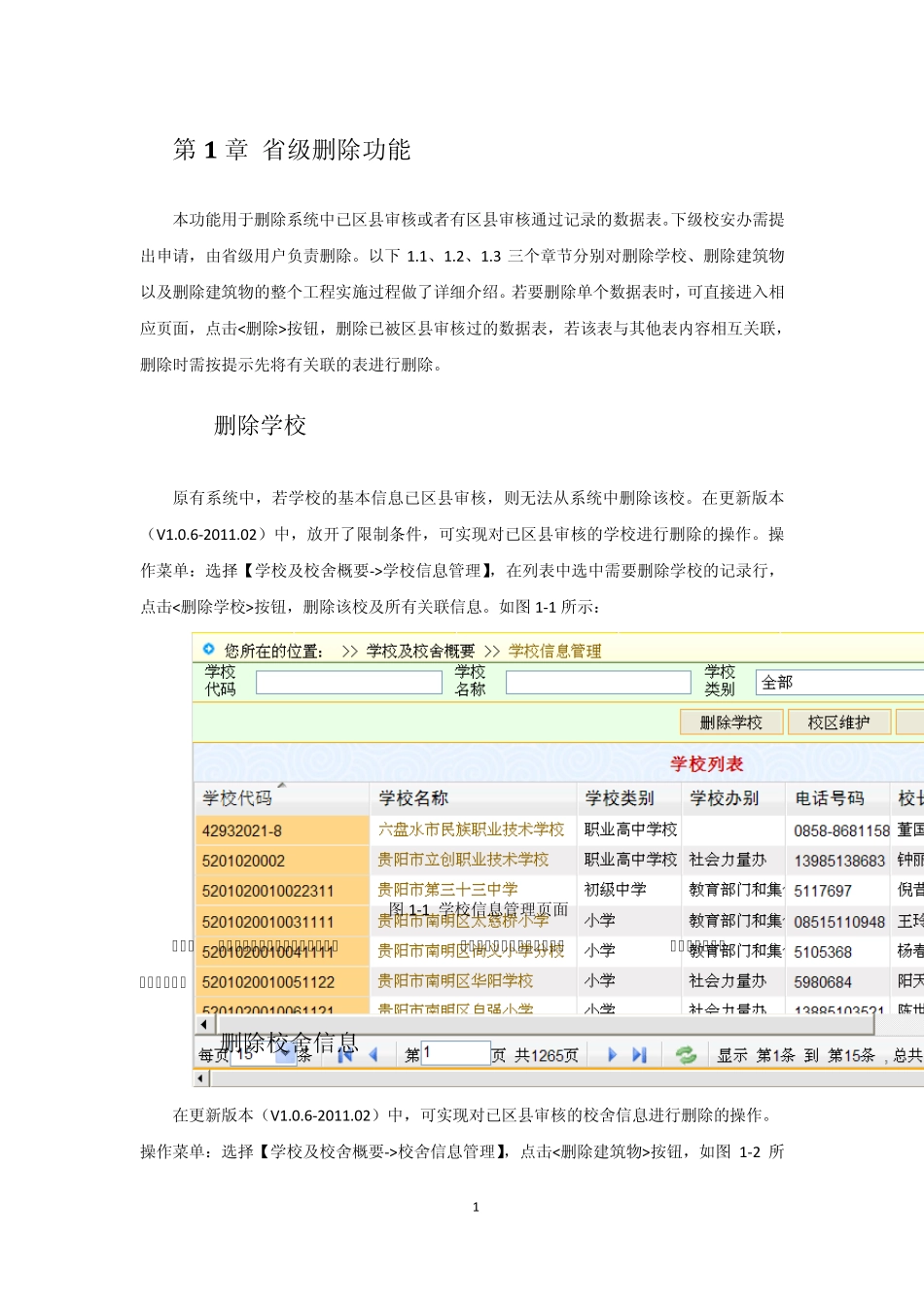924x1307 pixels.
Task: Open link 贵阳市第三十三中学
Action: [447, 890]
